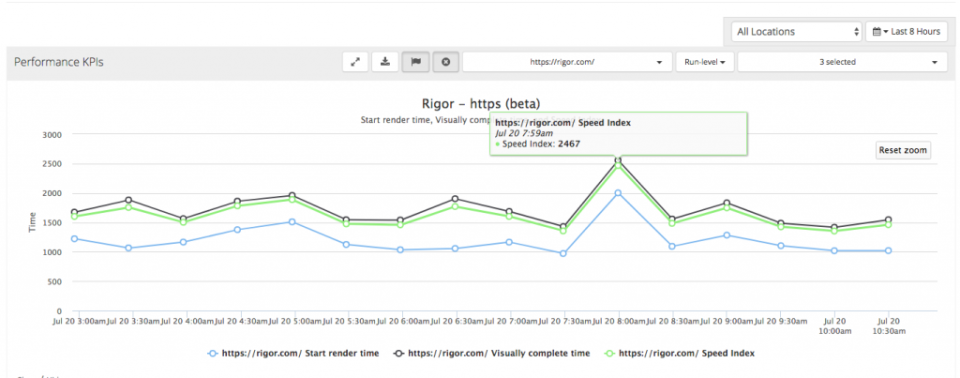Click the Reset zoom button
The width and height of the screenshot is (960, 378).
point(903,150)
